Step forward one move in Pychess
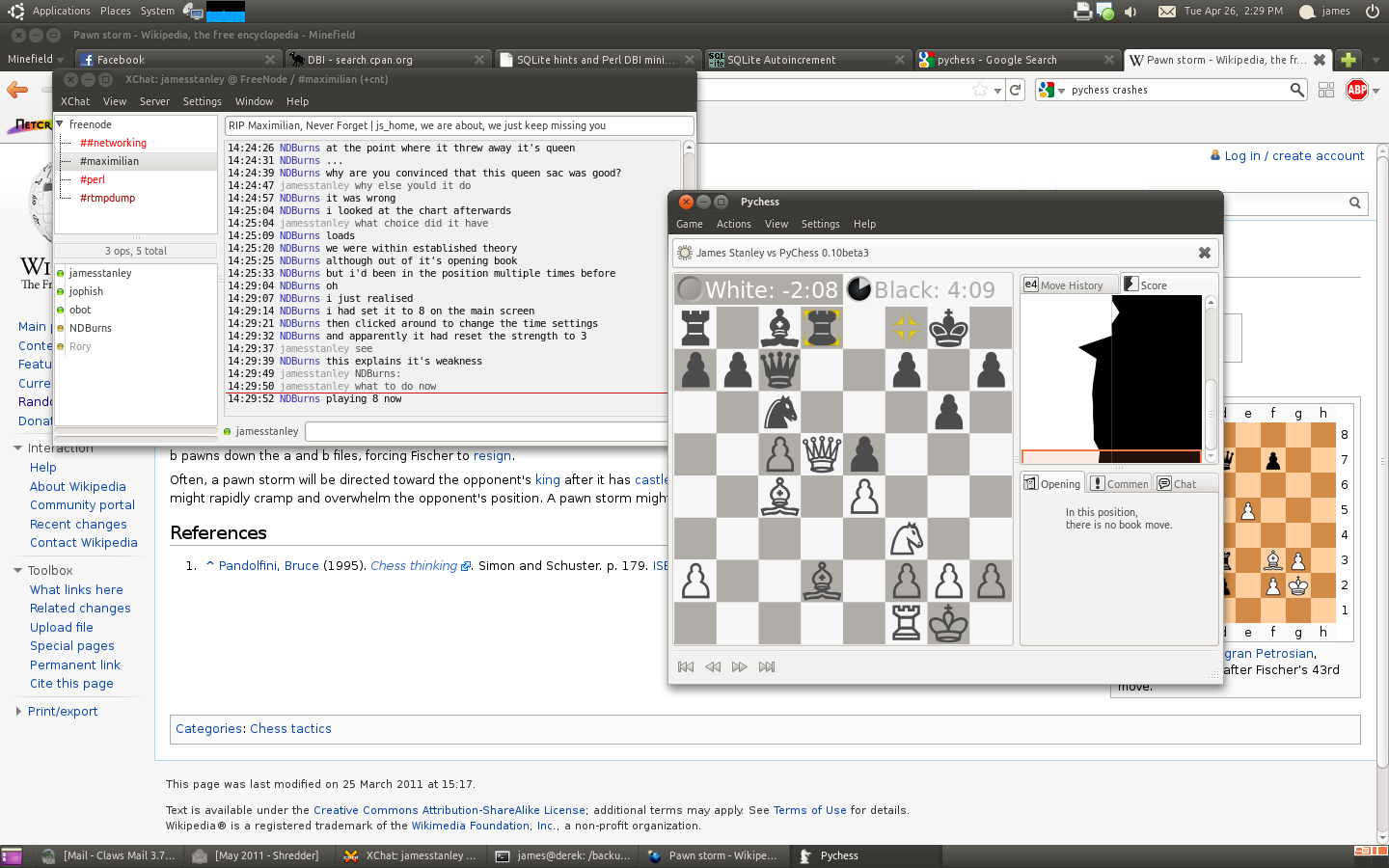Image resolution: width=1389 pixels, height=868 pixels. (740, 666)
